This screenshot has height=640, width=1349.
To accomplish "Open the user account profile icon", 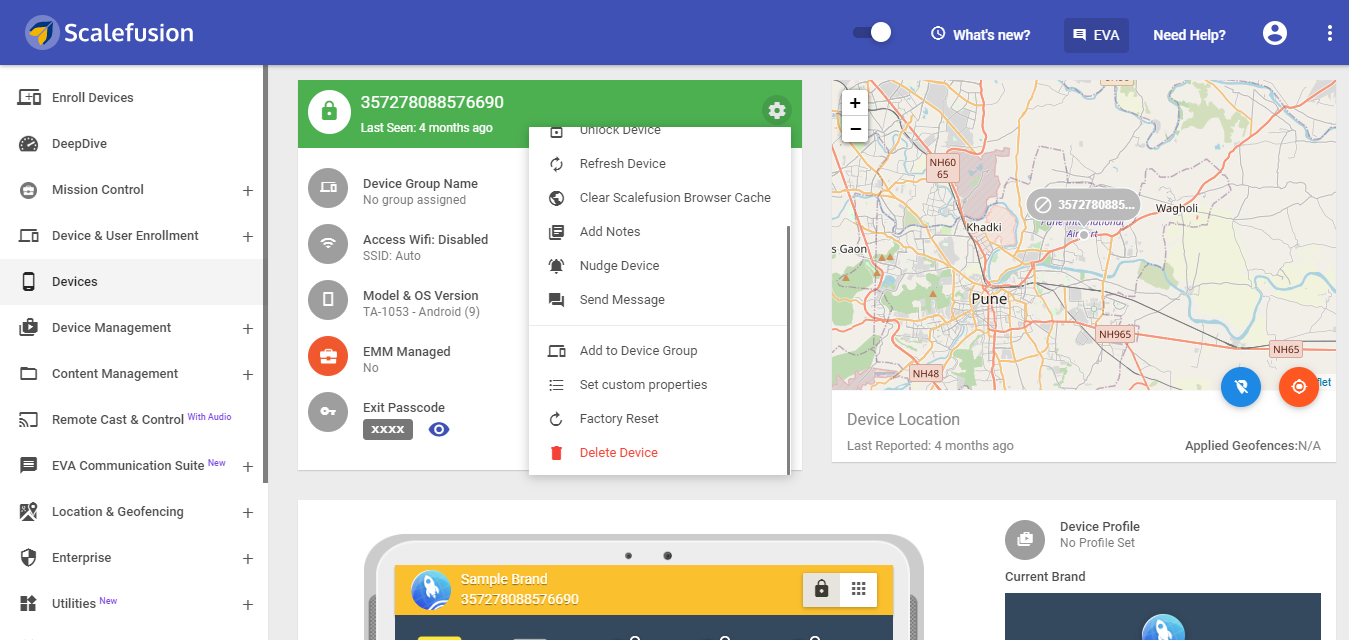I will [1274, 33].
